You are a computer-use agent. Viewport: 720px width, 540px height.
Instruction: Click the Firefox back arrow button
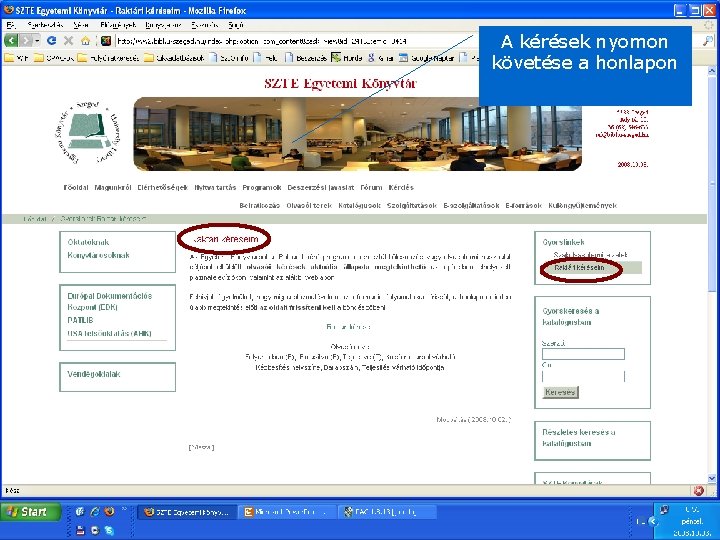coord(11,41)
